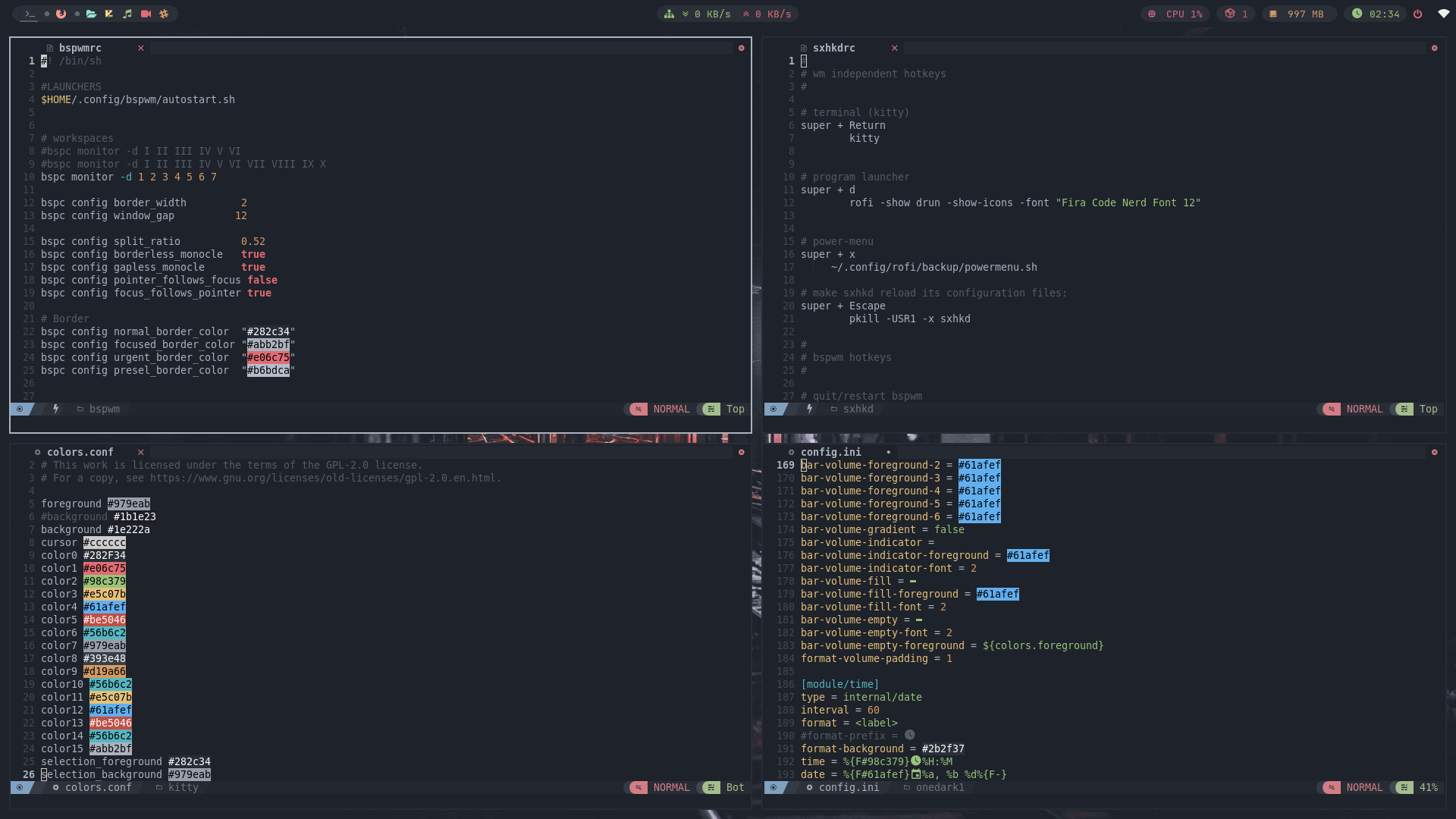Click the 'super + Return' hotkey line
Image resolution: width=1456 pixels, height=819 pixels.
[843, 125]
